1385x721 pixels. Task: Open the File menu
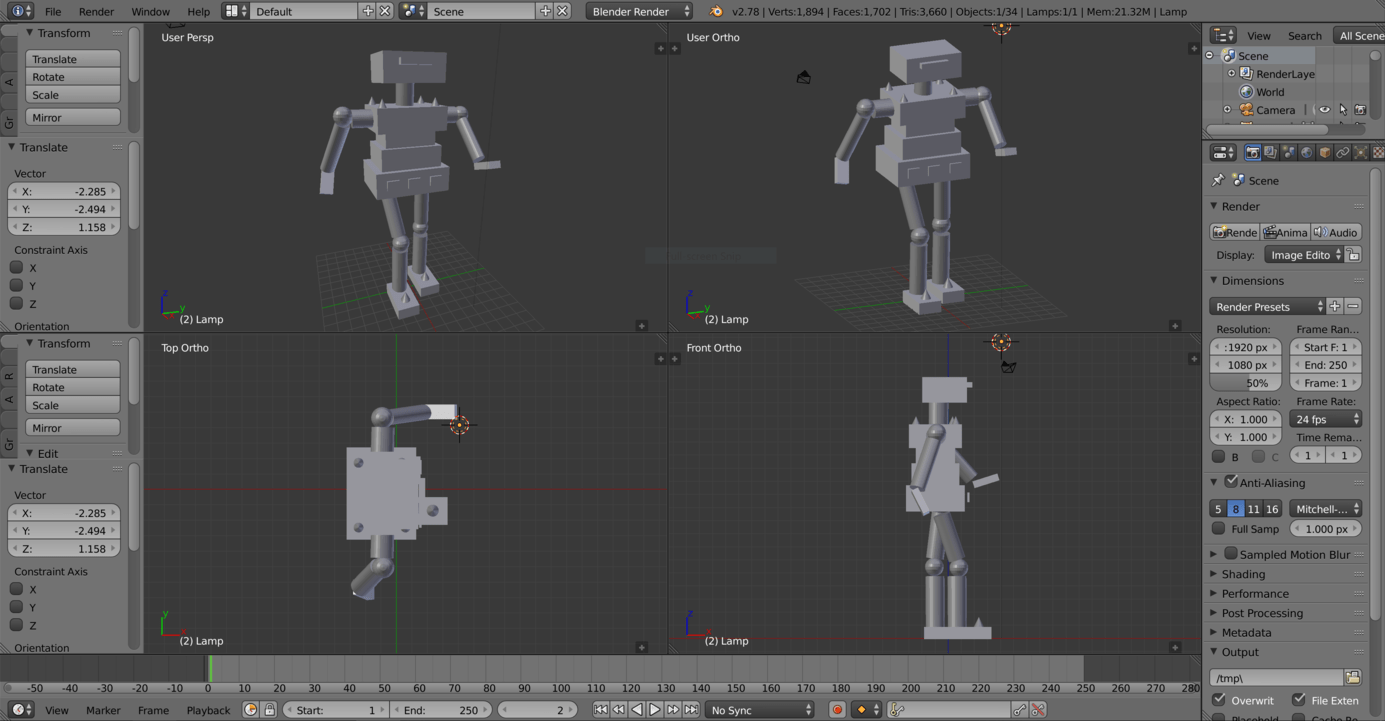click(x=53, y=12)
